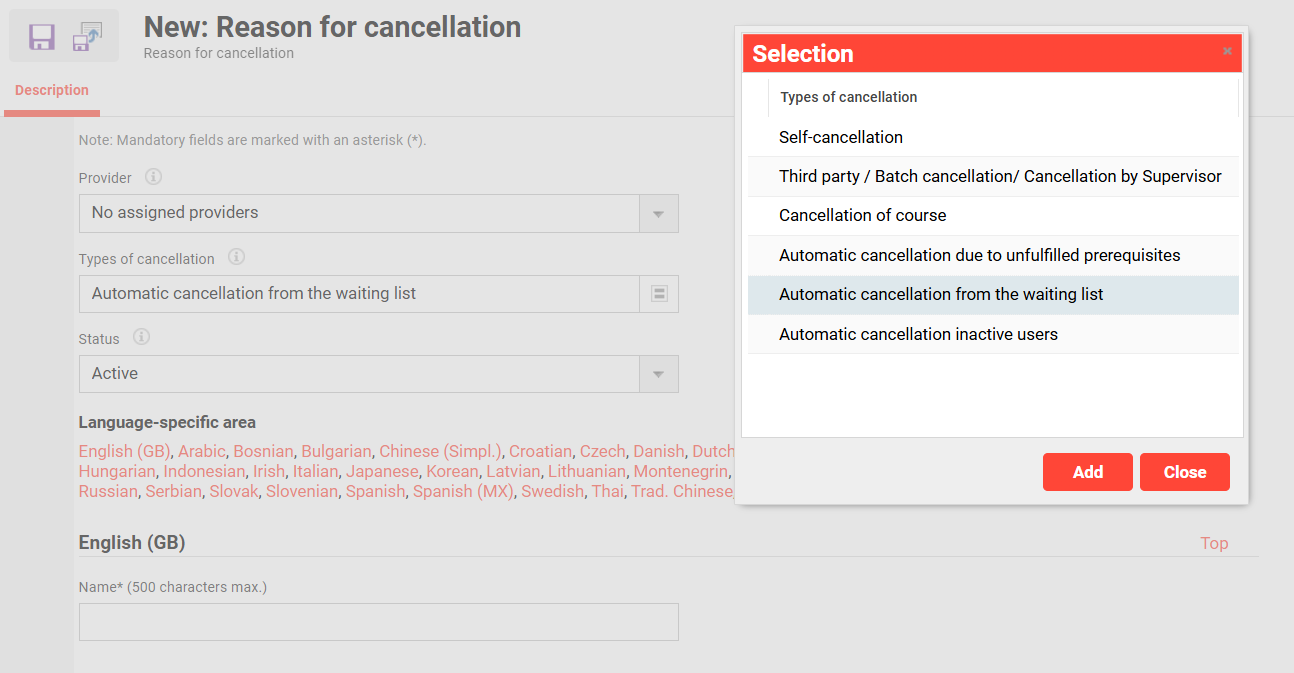The image size is (1294, 673).
Task: Click the Save icon
Action: (x=40, y=35)
